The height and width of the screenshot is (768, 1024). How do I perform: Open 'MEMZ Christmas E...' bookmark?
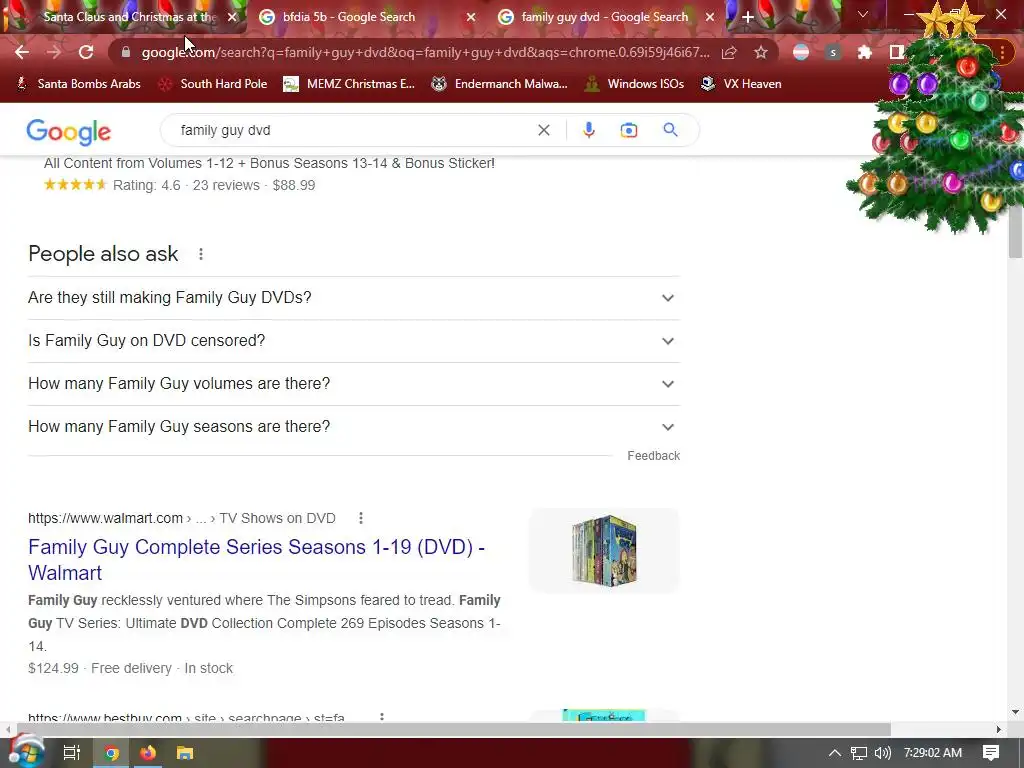pyautogui.click(x=349, y=84)
